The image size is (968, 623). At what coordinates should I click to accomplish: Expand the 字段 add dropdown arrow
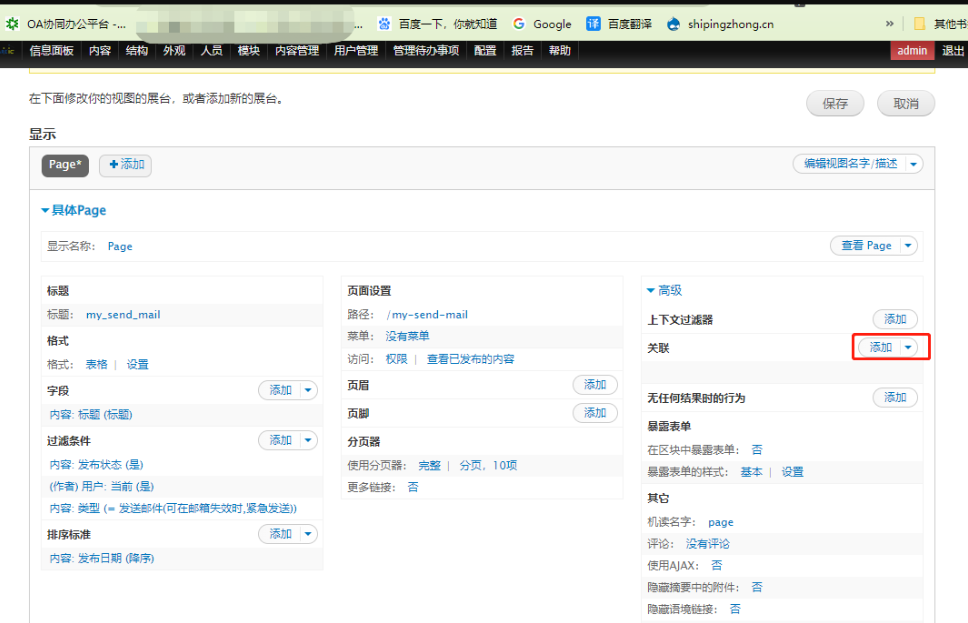pos(308,390)
